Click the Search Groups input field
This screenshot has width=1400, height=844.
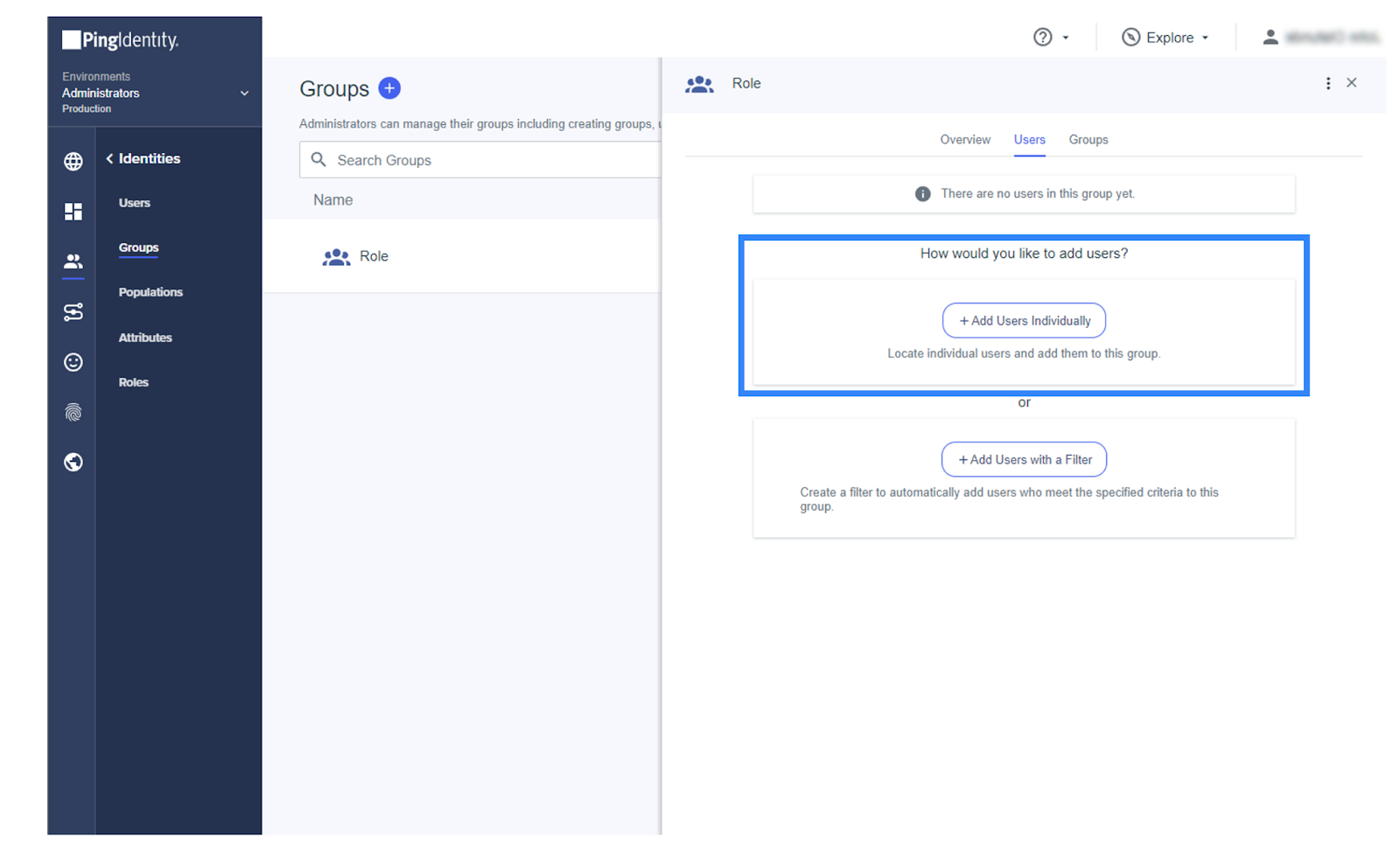click(x=490, y=160)
